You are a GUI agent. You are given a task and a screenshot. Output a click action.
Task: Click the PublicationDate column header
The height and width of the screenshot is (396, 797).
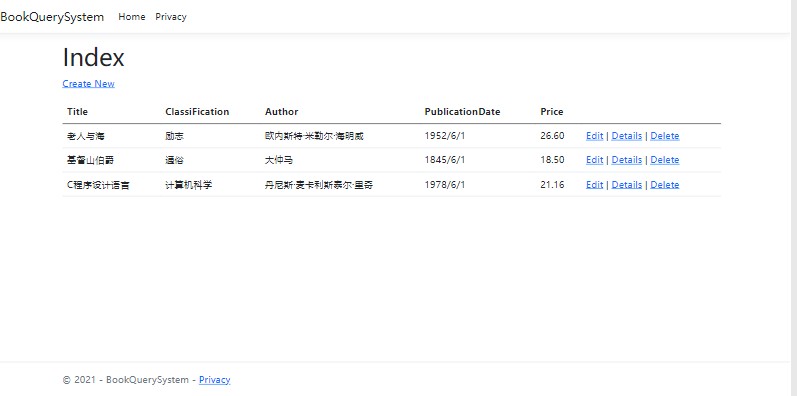(x=463, y=112)
